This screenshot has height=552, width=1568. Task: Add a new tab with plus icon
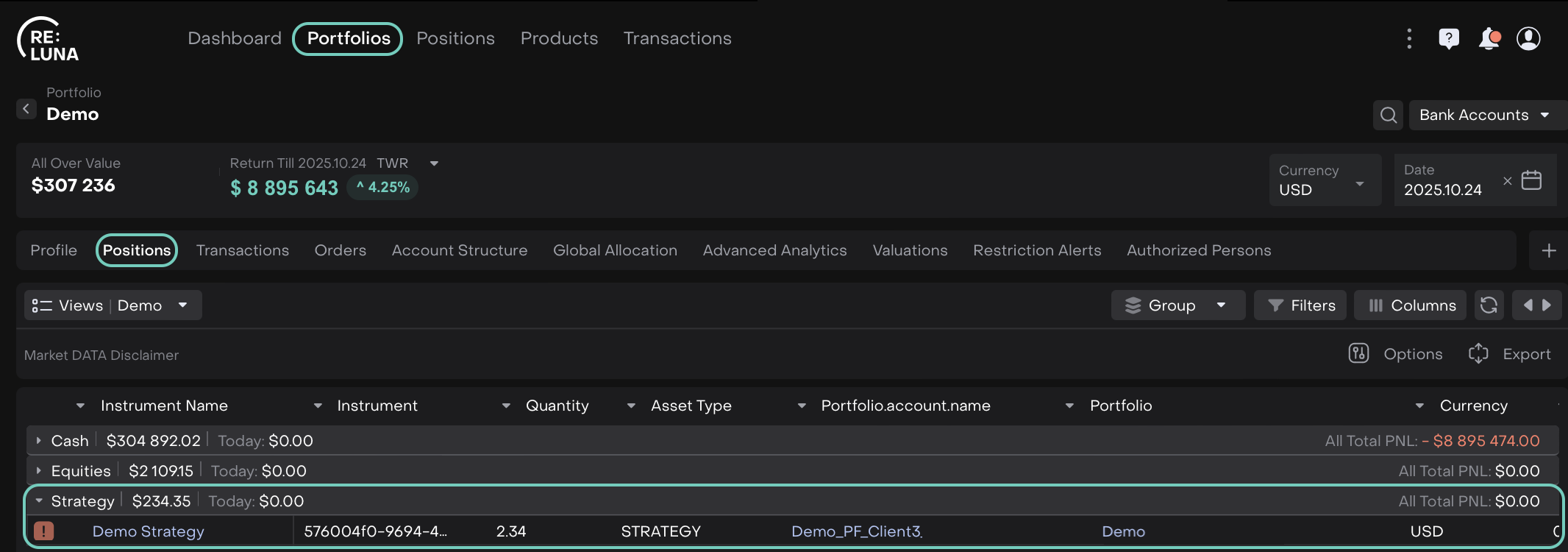pyautogui.click(x=1548, y=251)
